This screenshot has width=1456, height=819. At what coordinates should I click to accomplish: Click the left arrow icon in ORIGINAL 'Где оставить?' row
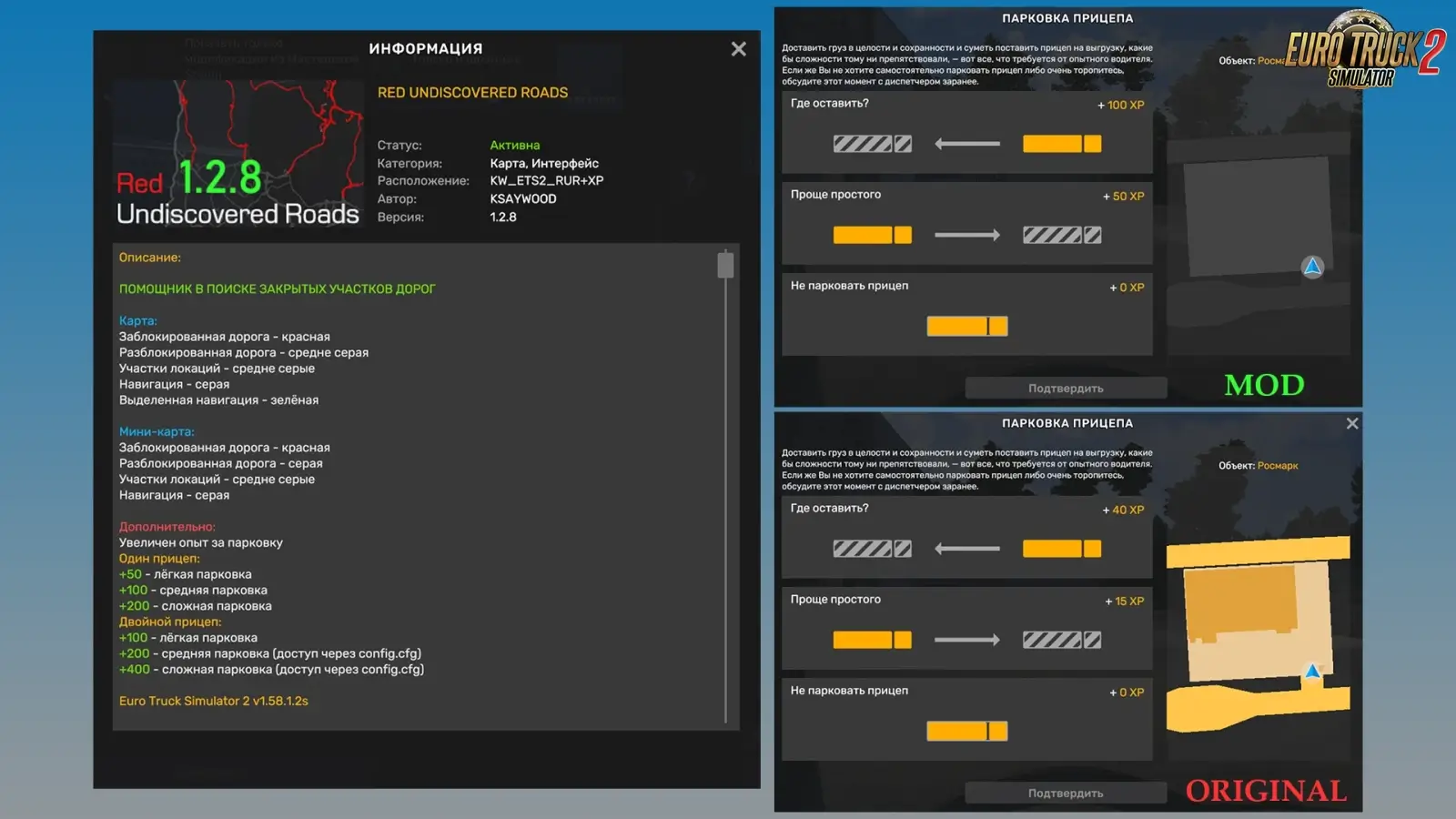click(967, 549)
